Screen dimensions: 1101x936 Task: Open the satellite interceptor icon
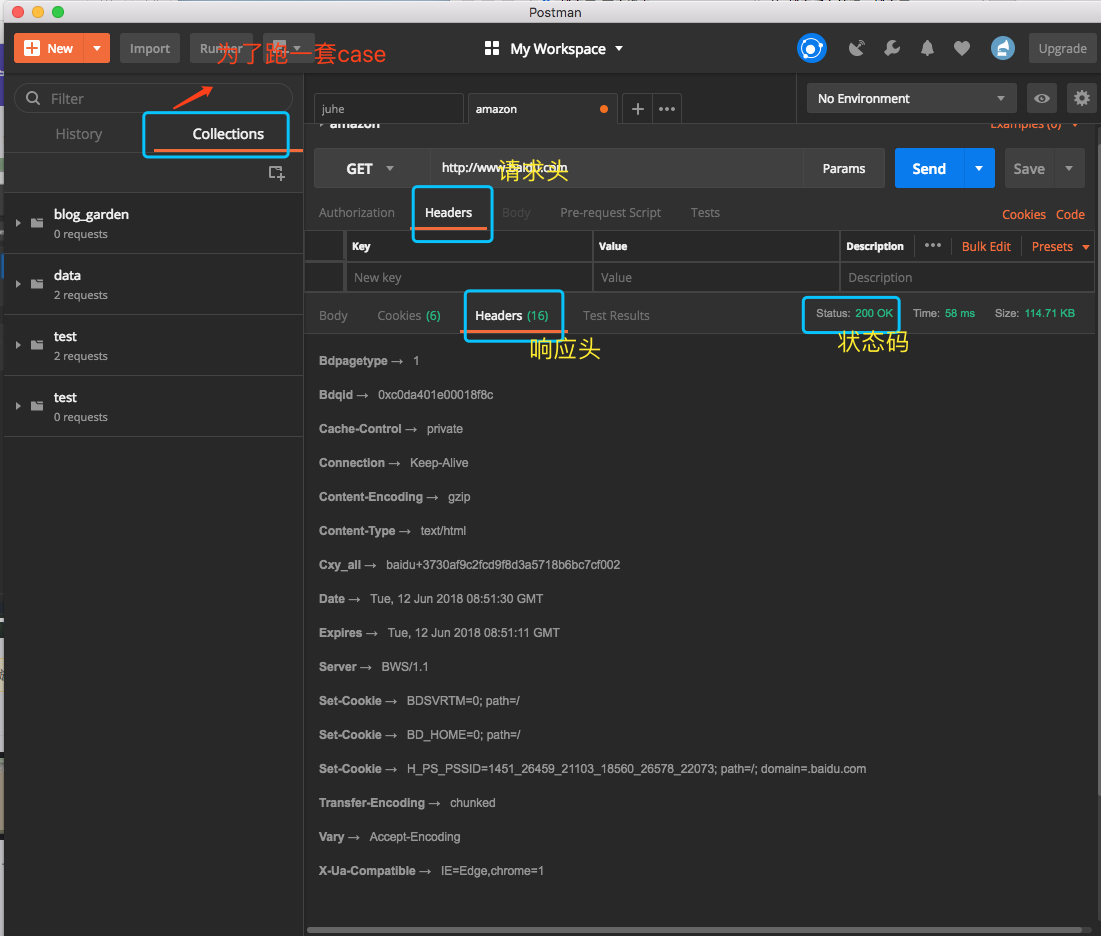[x=857, y=48]
